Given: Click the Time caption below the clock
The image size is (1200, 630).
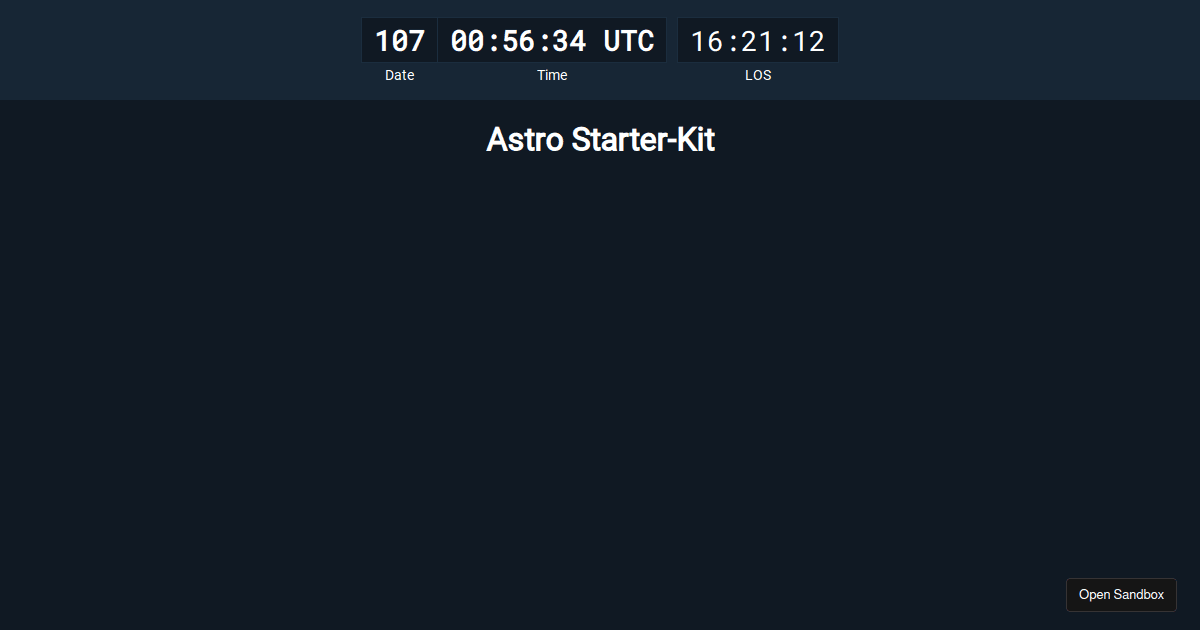Looking at the screenshot, I should 551,75.
